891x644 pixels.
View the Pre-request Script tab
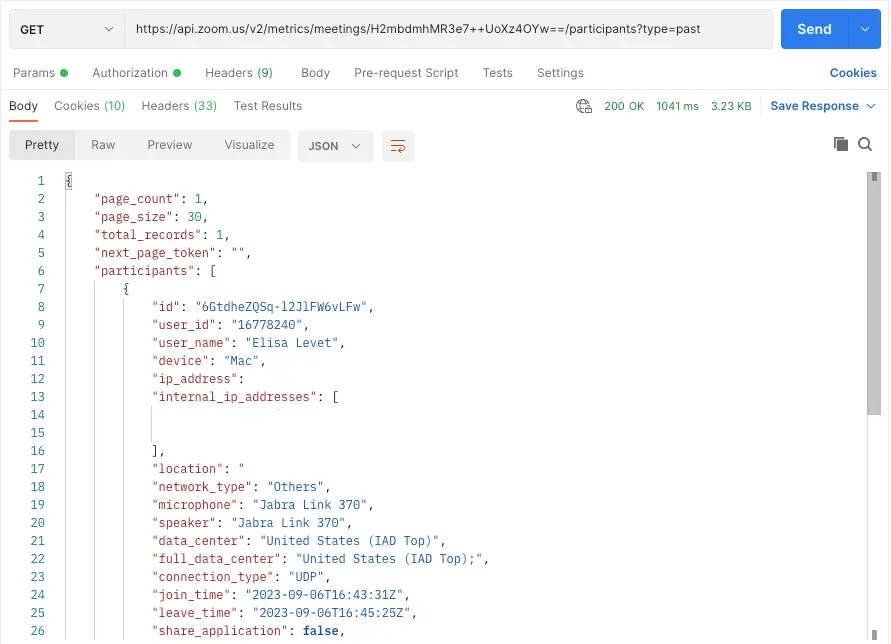[x=406, y=72]
